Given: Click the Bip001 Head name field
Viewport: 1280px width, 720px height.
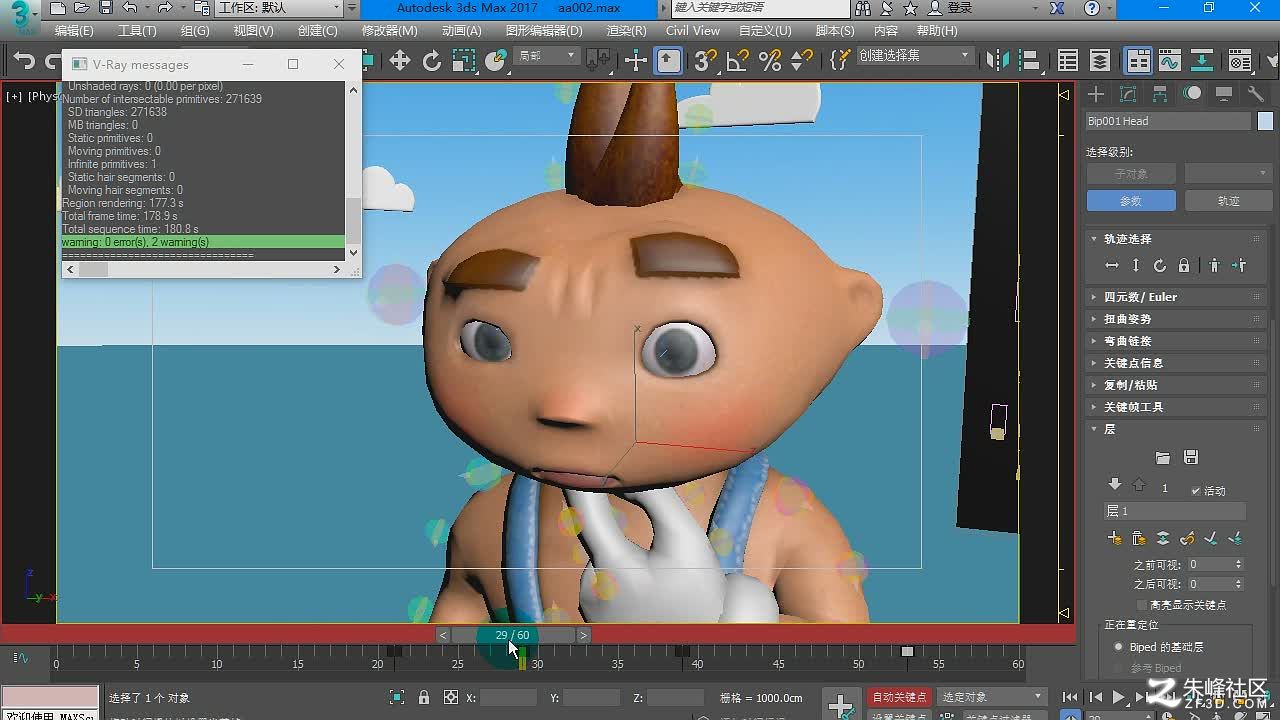Looking at the screenshot, I should click(x=1168, y=121).
